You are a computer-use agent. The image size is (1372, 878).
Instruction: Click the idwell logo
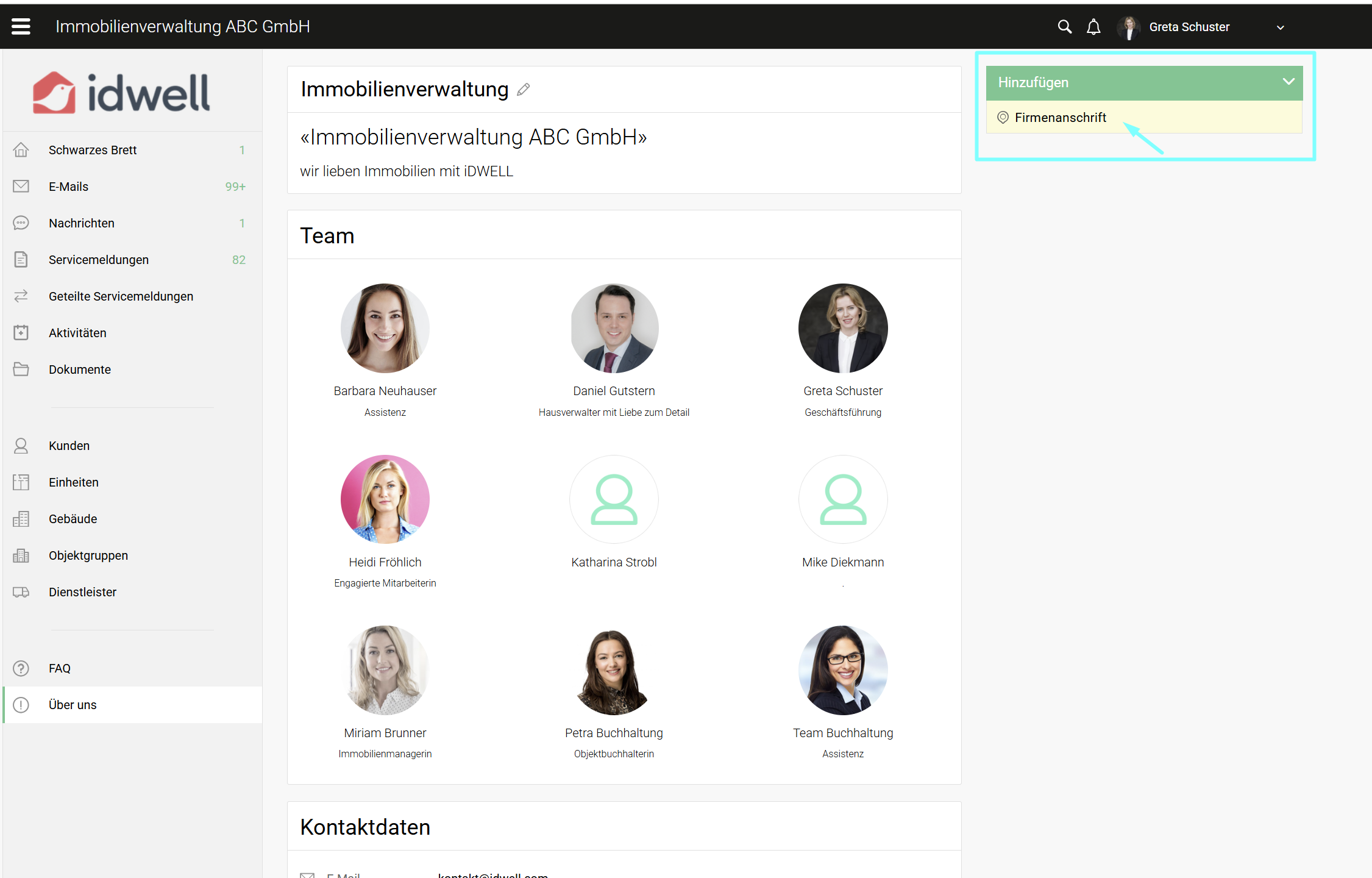(121, 93)
